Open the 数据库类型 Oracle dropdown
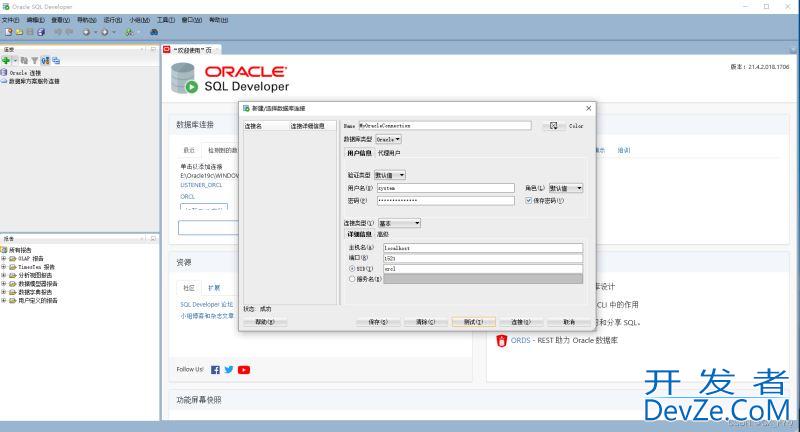The height and width of the screenshot is (432, 800). [x=389, y=139]
